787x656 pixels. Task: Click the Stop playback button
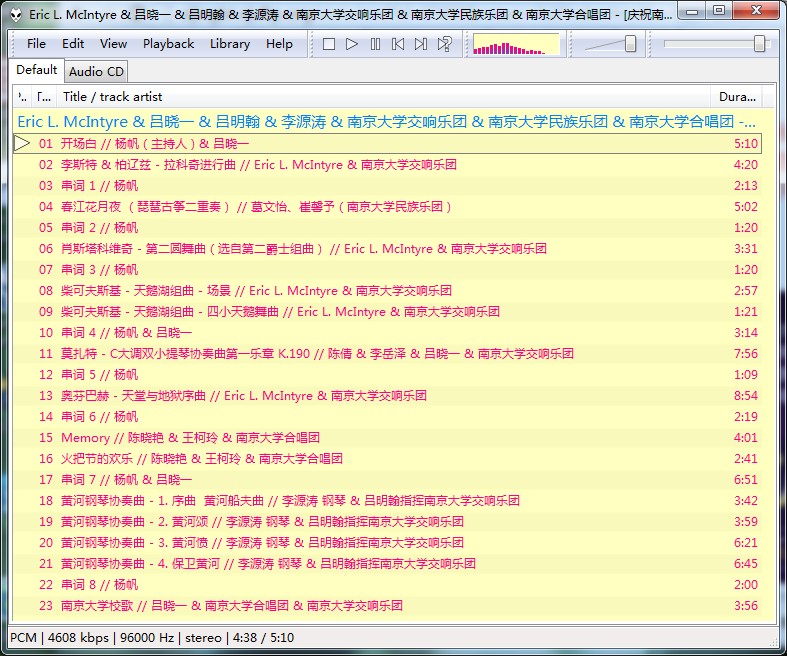coord(329,44)
